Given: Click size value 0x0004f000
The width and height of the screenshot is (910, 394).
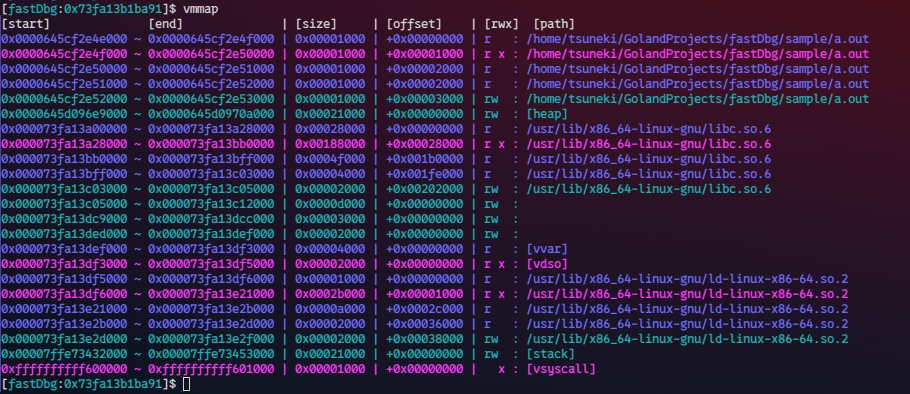Looking at the screenshot, I should coord(330,158).
